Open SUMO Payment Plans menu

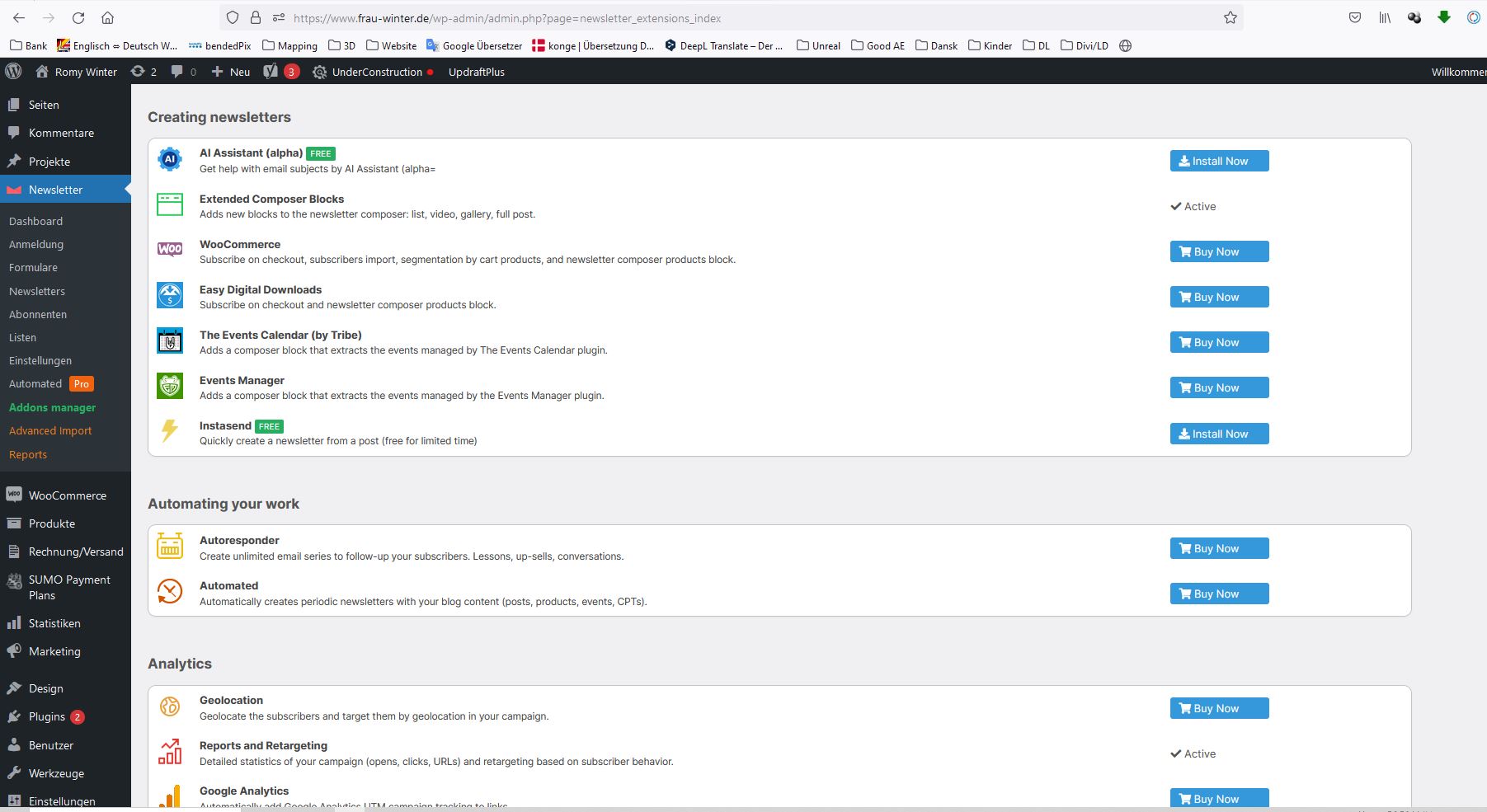(65, 587)
